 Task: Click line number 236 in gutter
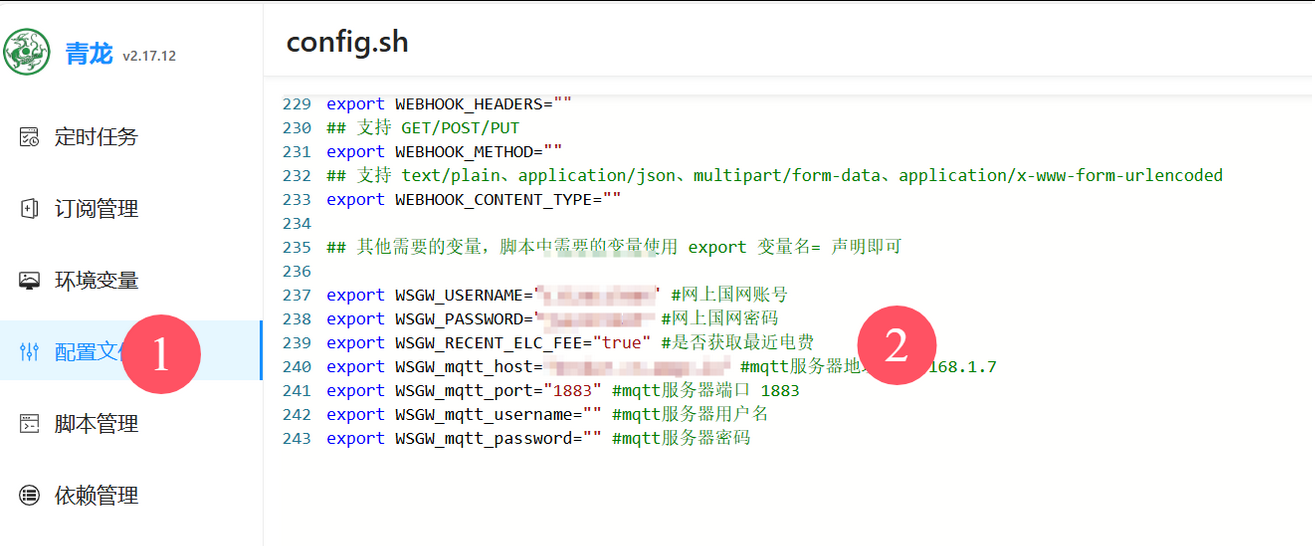coord(297,271)
